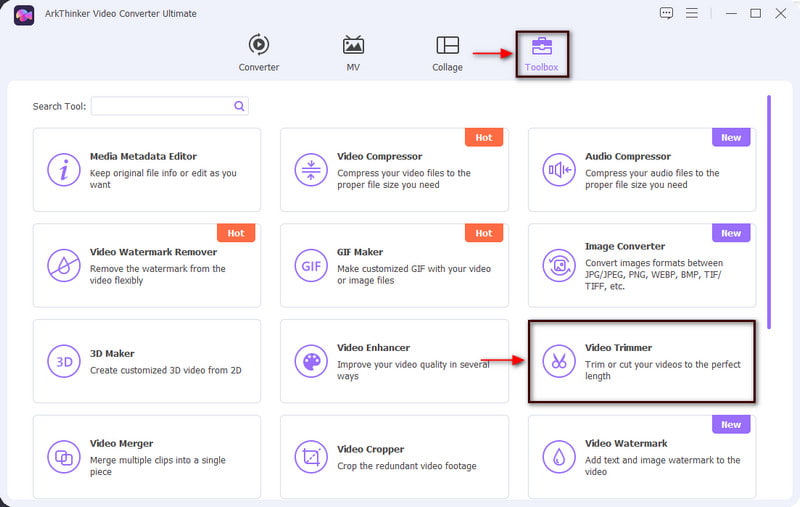The width and height of the screenshot is (800, 507).
Task: Click the Video Watermark droplet icon
Action: click(559, 457)
